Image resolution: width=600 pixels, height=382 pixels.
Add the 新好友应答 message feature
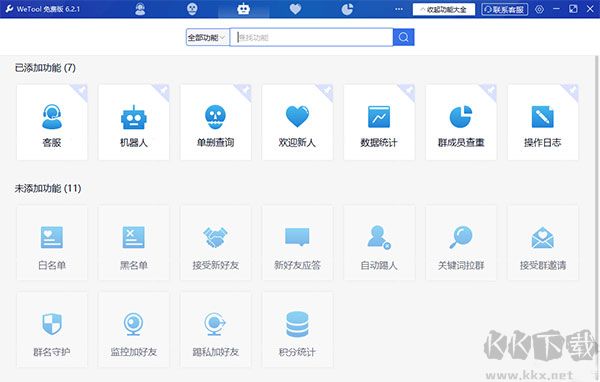point(297,243)
